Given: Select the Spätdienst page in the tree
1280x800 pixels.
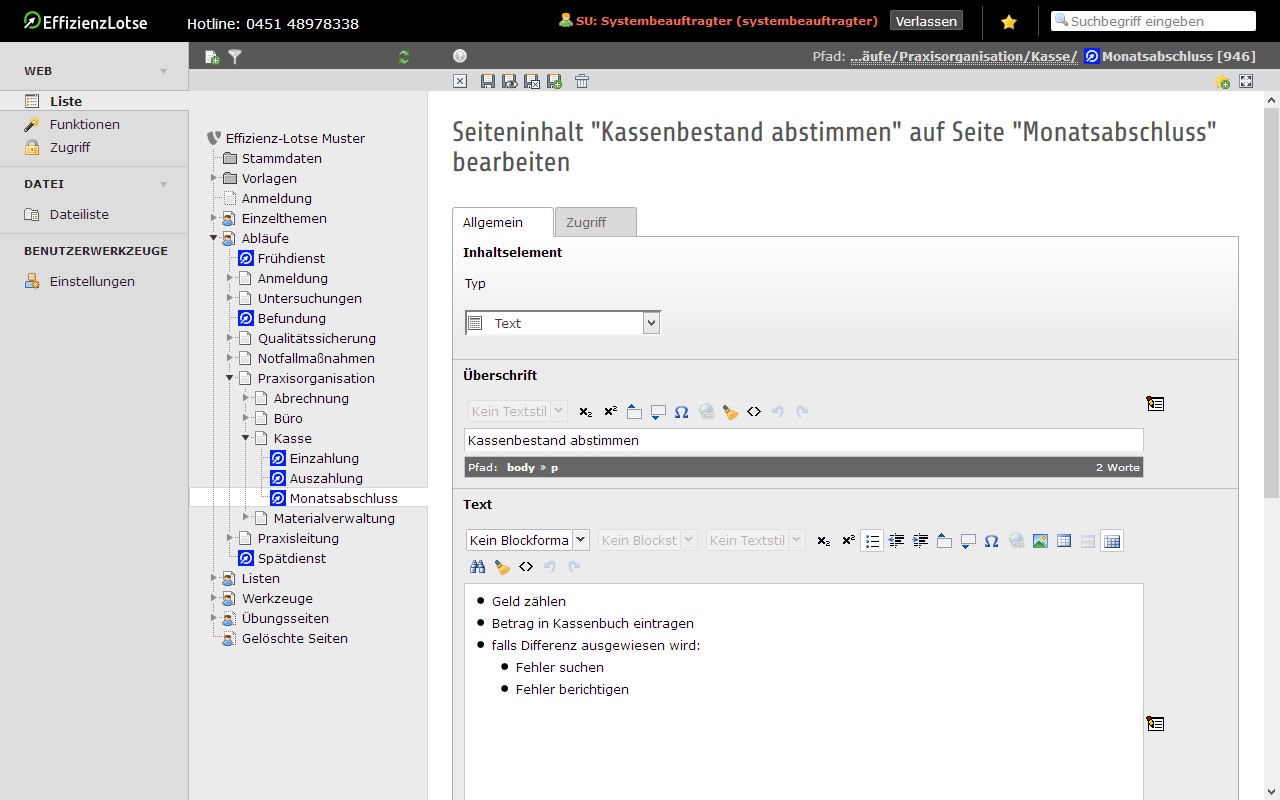Looking at the screenshot, I should coord(292,558).
